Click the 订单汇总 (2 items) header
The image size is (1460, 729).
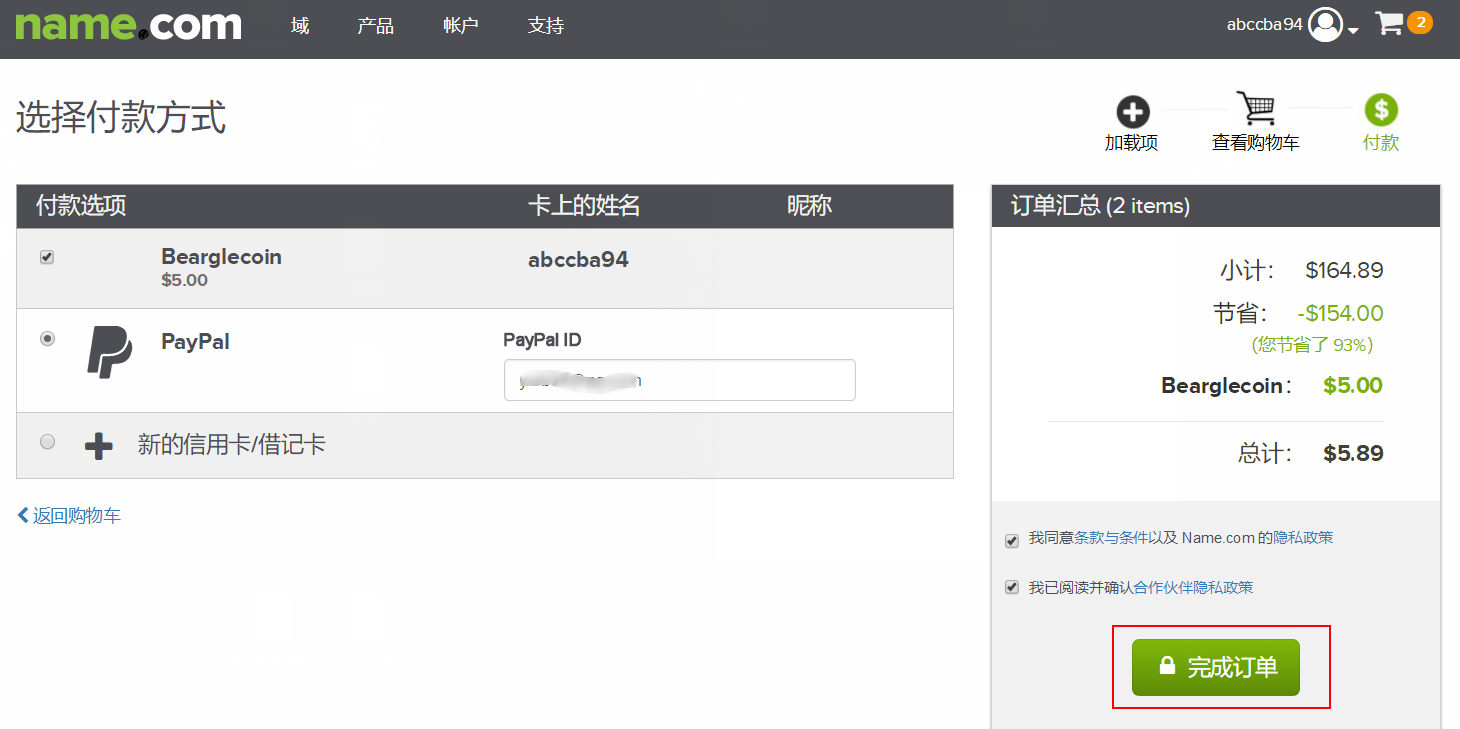coord(1100,206)
